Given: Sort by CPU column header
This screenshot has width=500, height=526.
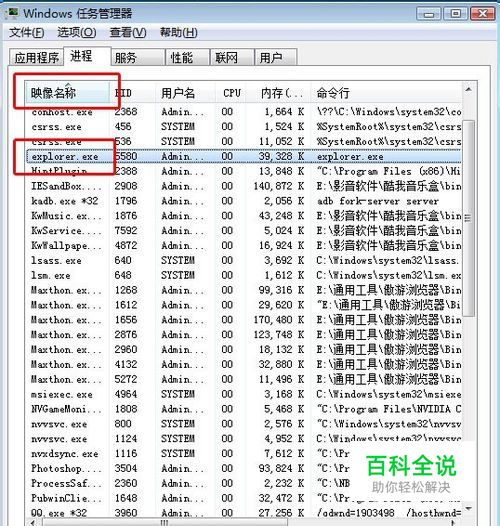Looking at the screenshot, I should pyautogui.click(x=232, y=93).
